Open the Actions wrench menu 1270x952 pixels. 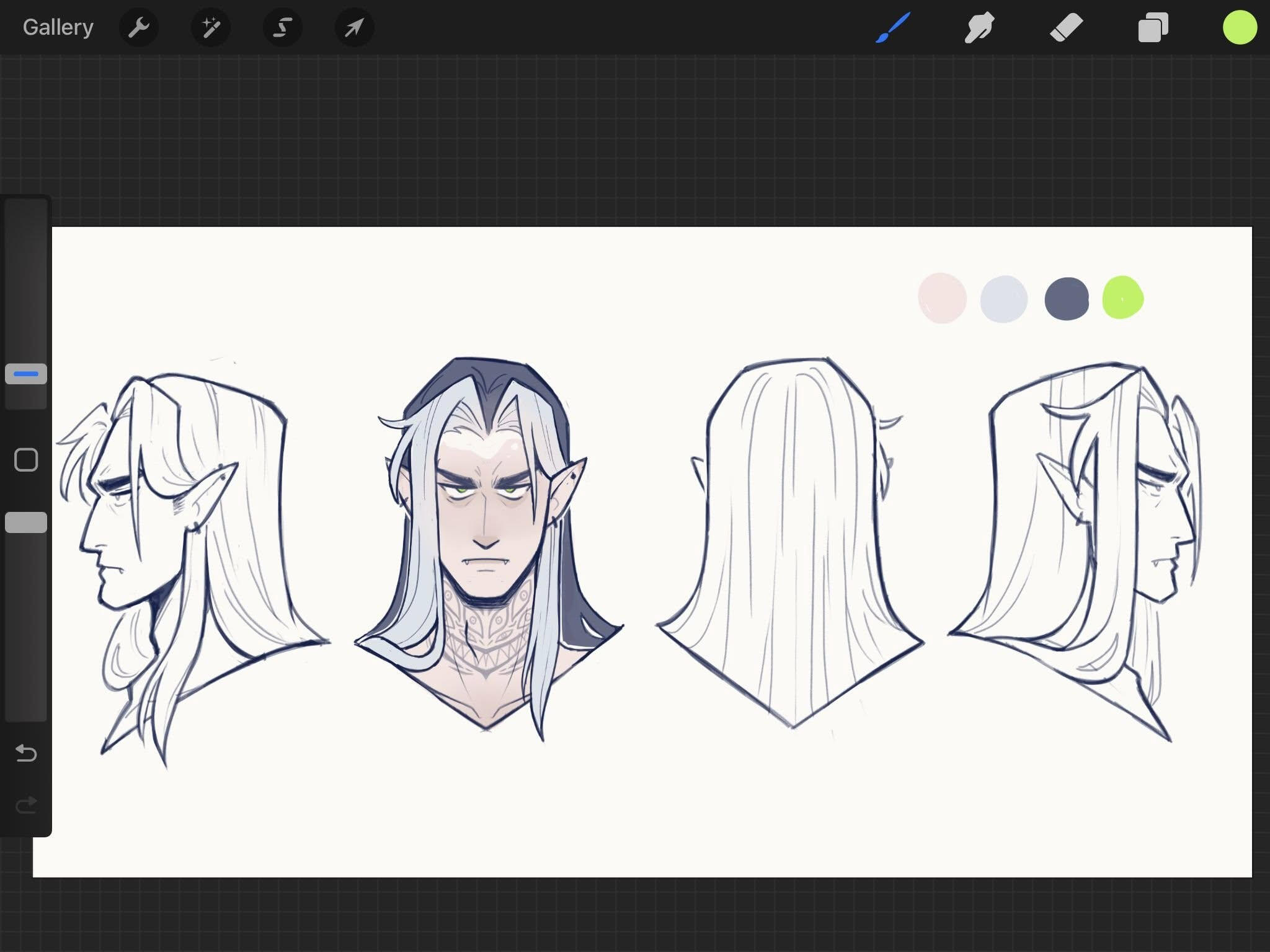click(139, 27)
